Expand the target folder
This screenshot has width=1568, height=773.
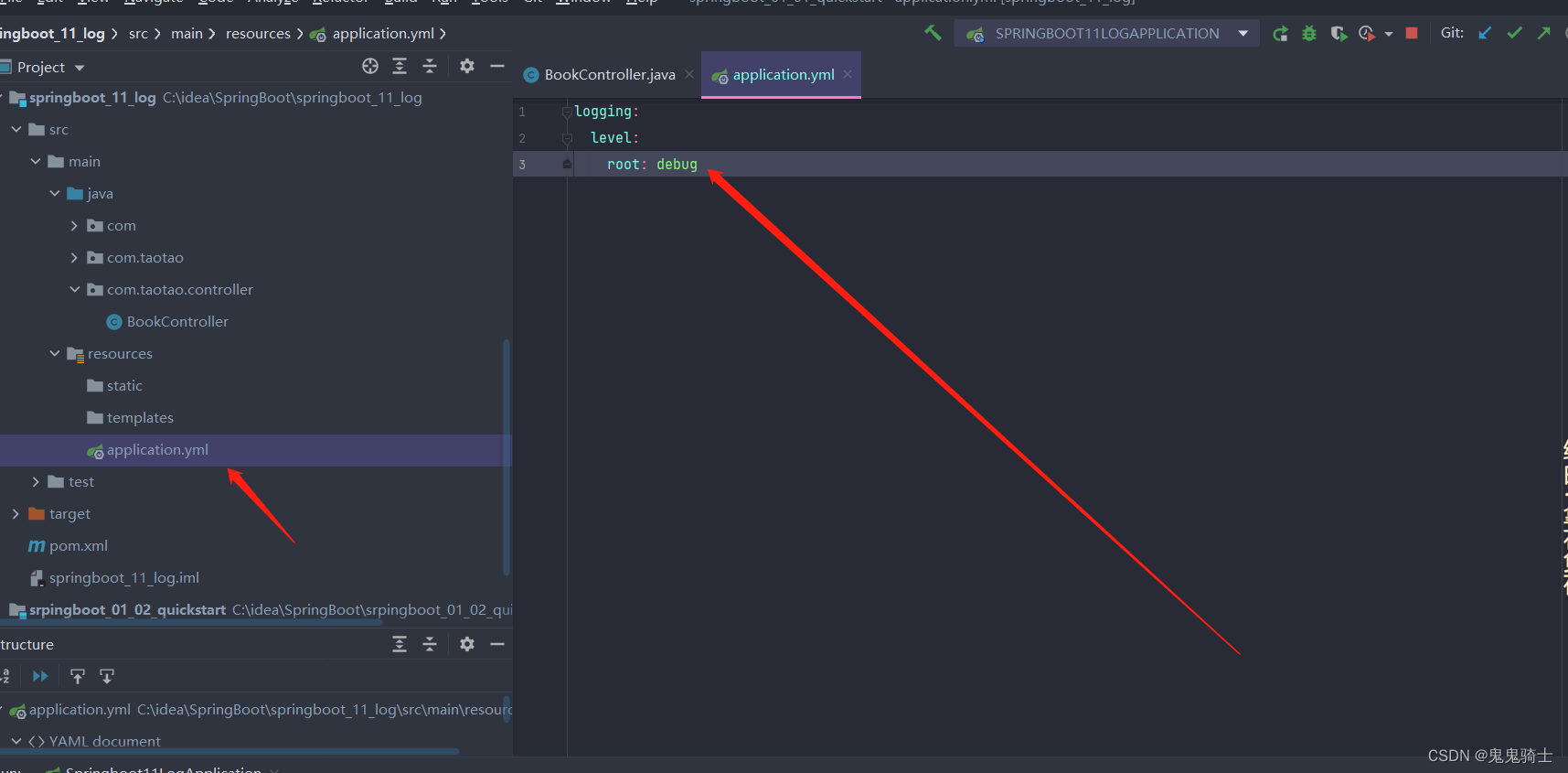pyautogui.click(x=16, y=514)
